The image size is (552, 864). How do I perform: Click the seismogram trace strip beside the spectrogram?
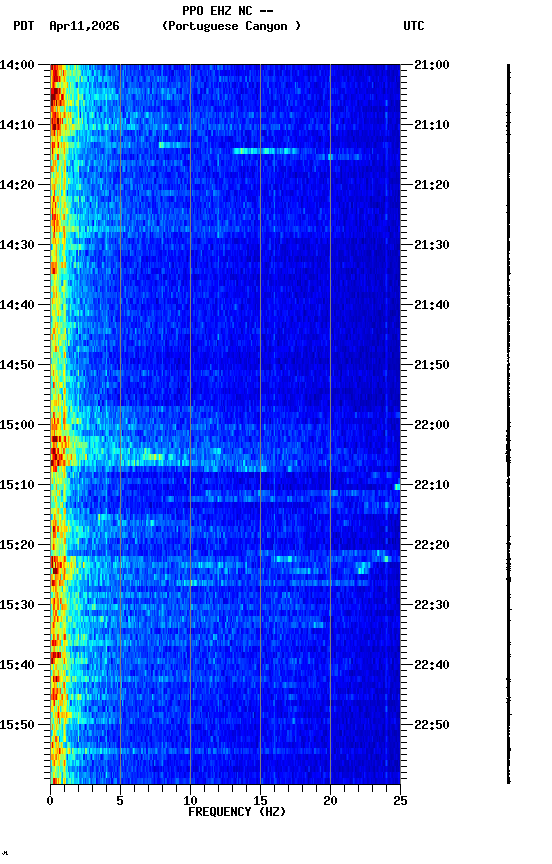tap(508, 424)
